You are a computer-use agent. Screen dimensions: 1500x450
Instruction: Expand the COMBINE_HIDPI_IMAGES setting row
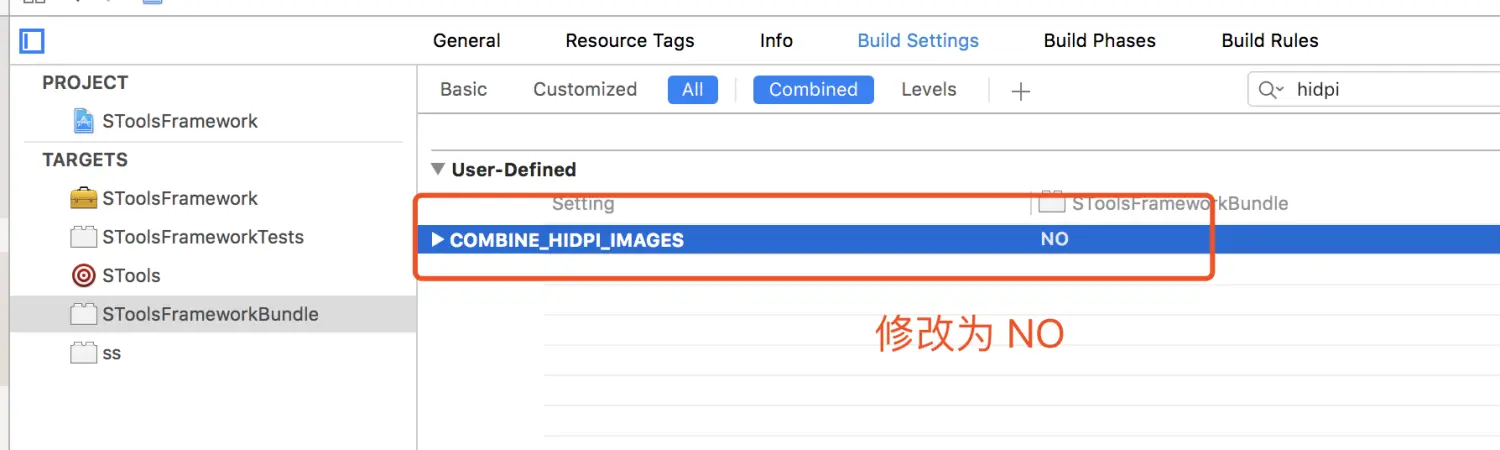pyautogui.click(x=437, y=240)
